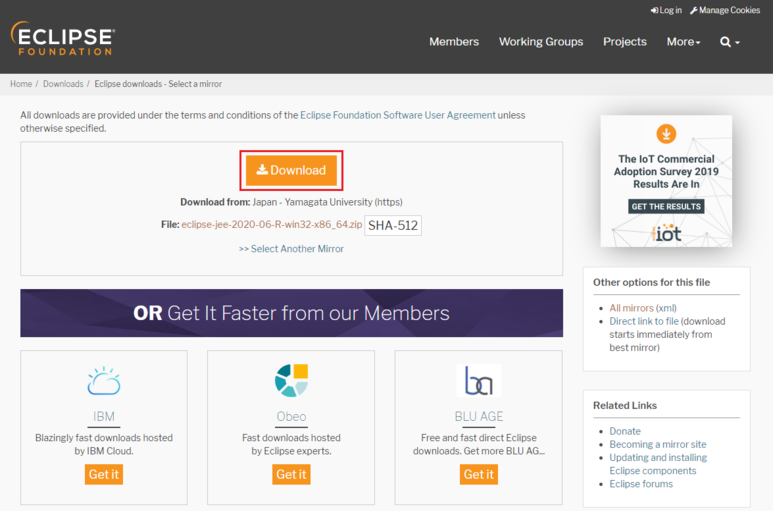Click the Related Links heading

pyautogui.click(x=625, y=406)
